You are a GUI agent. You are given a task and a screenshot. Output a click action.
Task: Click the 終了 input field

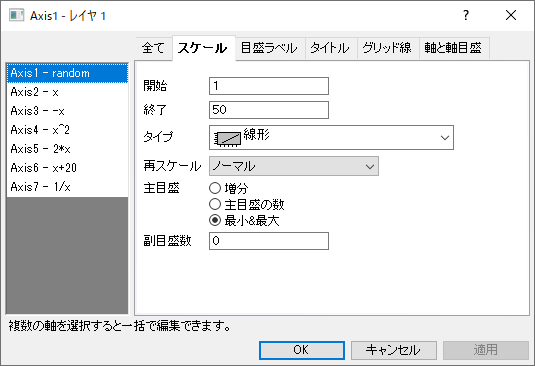(269, 110)
